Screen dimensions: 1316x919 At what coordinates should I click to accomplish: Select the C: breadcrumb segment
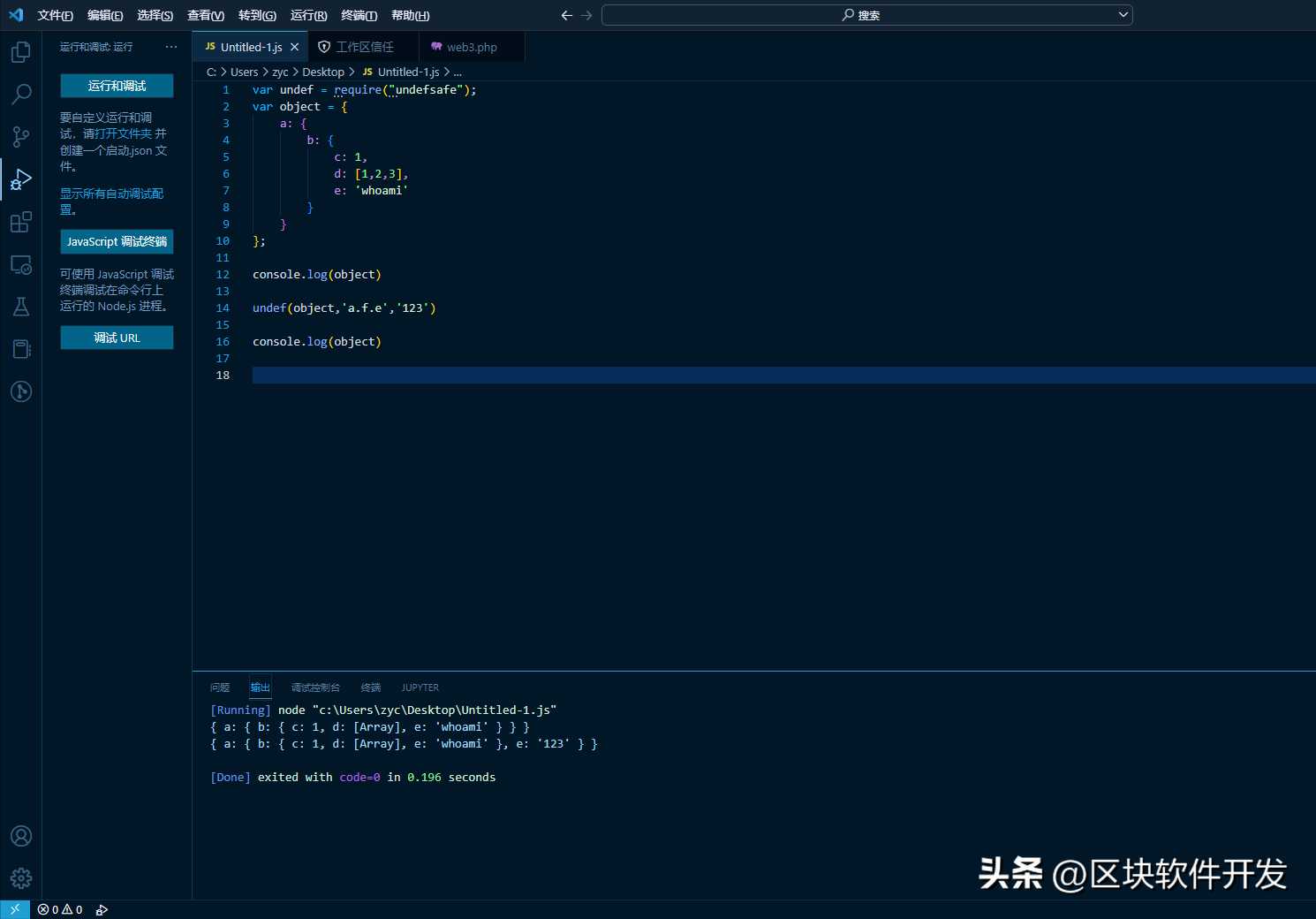[211, 72]
